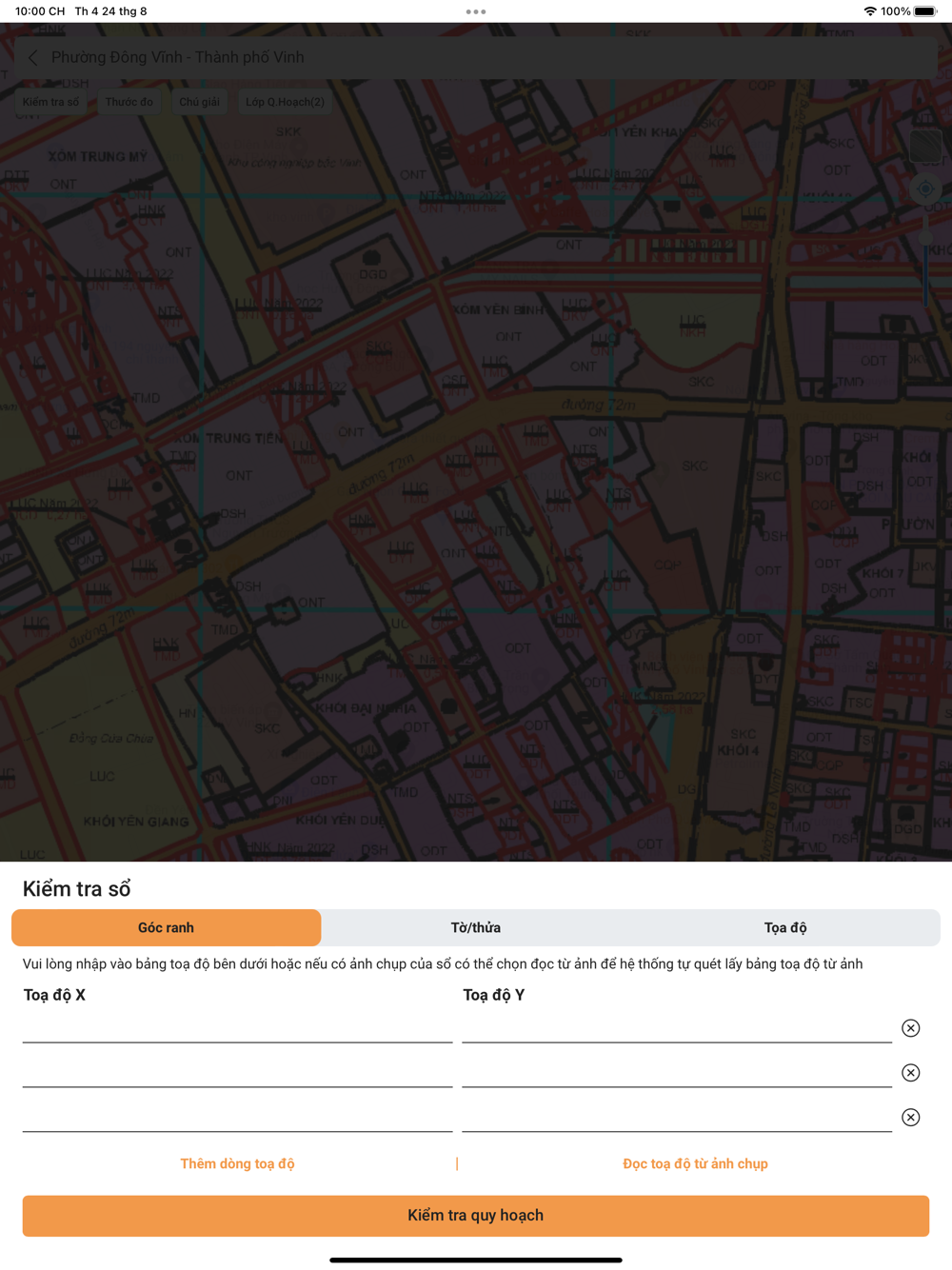Select the Thước đo measuring tool

coord(129,102)
